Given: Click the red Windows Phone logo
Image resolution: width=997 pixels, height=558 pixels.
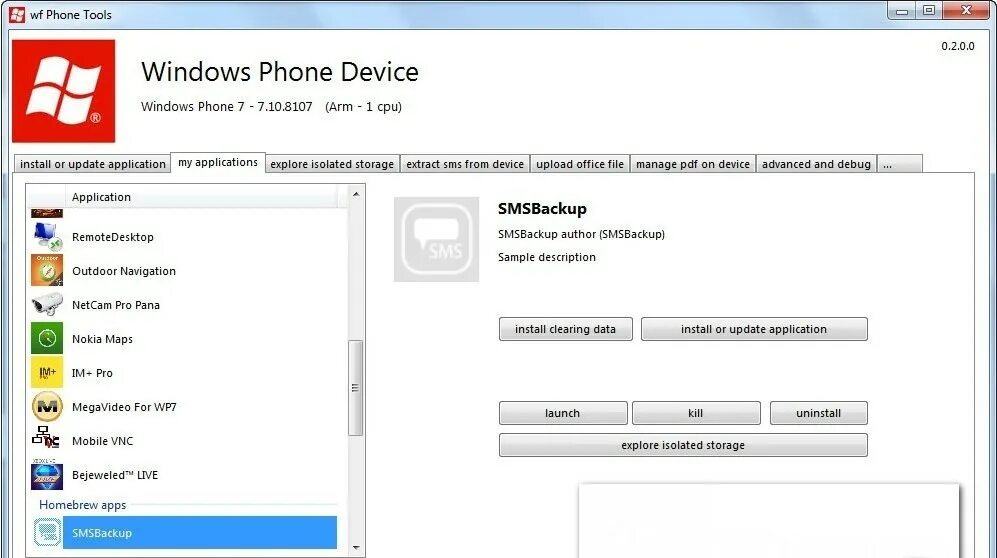Looking at the screenshot, I should (x=64, y=91).
